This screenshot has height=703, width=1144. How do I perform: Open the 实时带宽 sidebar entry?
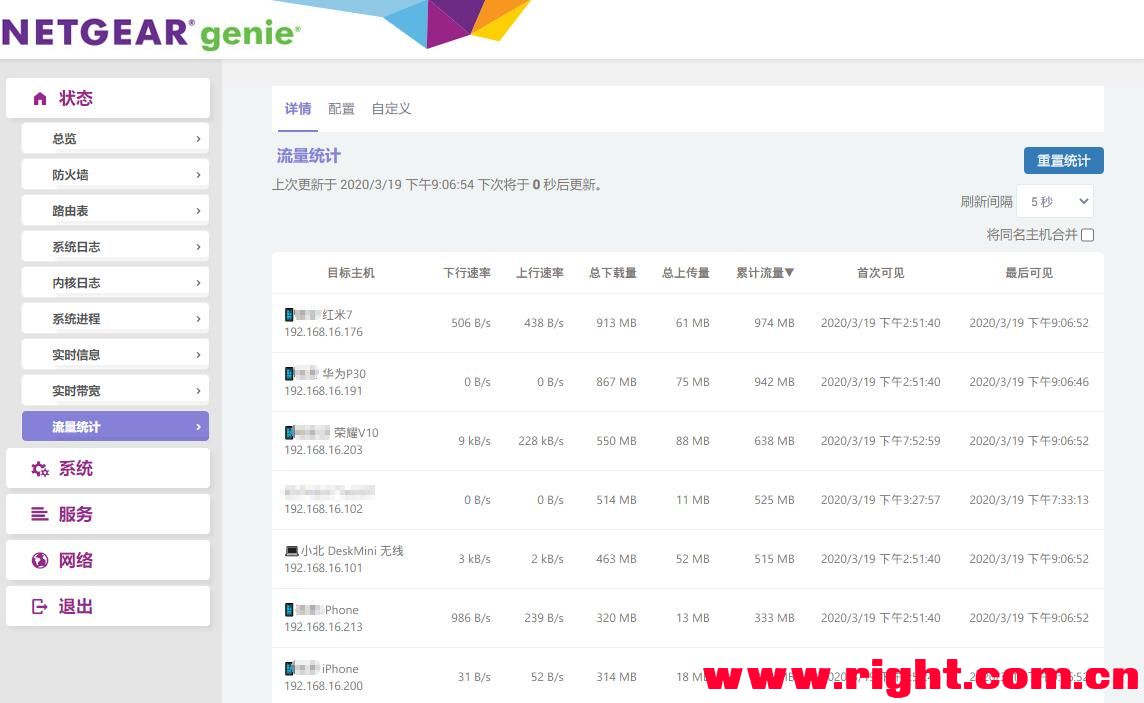tap(115, 391)
